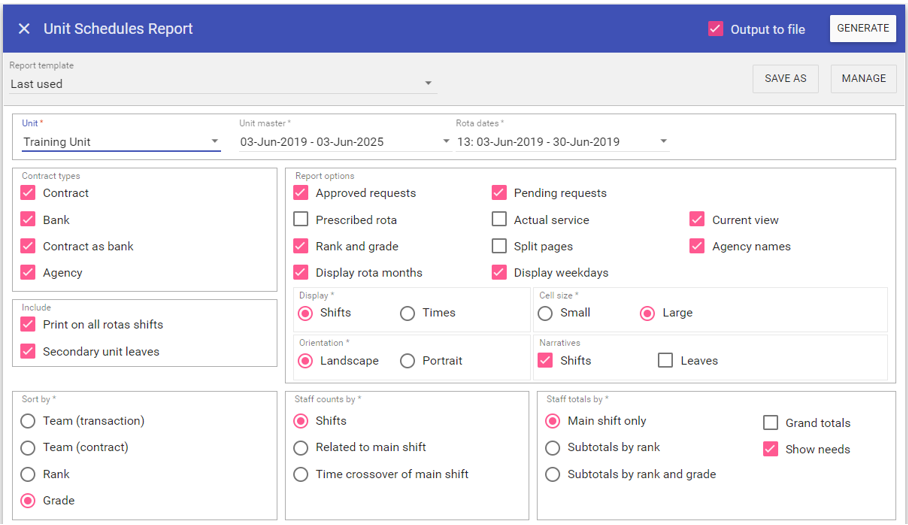908x525 pixels.
Task: Open the Unit dropdown showing Training Unit
Action: [x=214, y=142]
